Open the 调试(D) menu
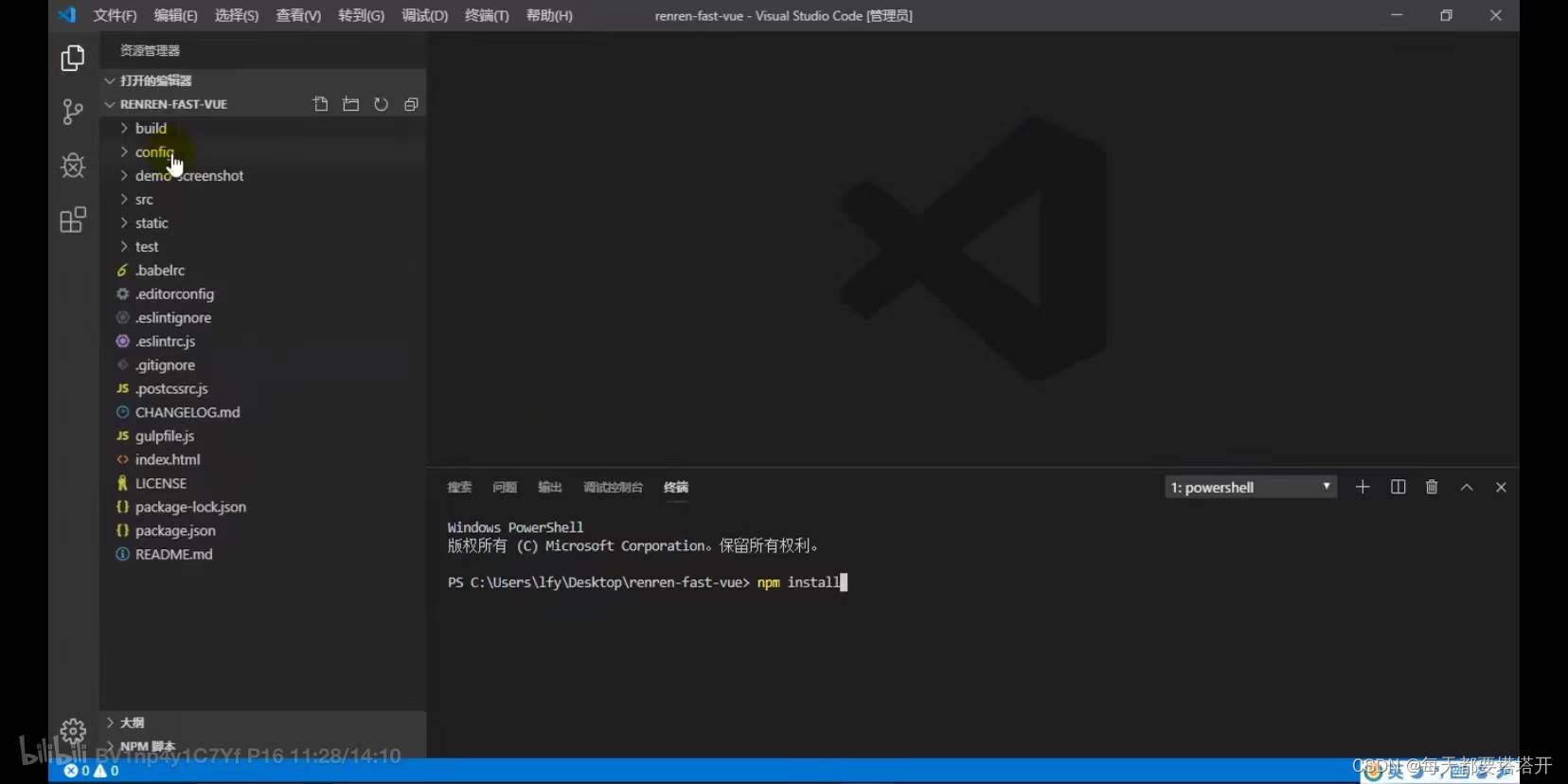This screenshot has height=784, width=1568. (424, 15)
